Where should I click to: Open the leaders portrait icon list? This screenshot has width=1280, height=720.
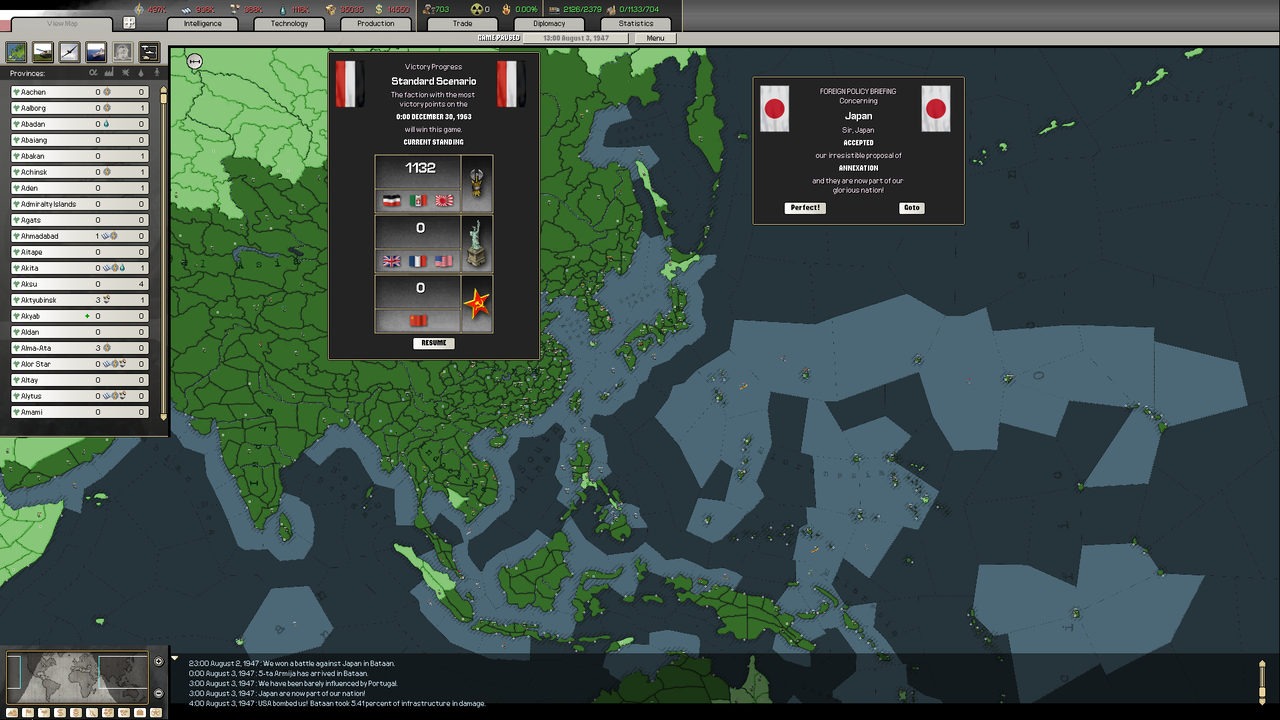122,52
